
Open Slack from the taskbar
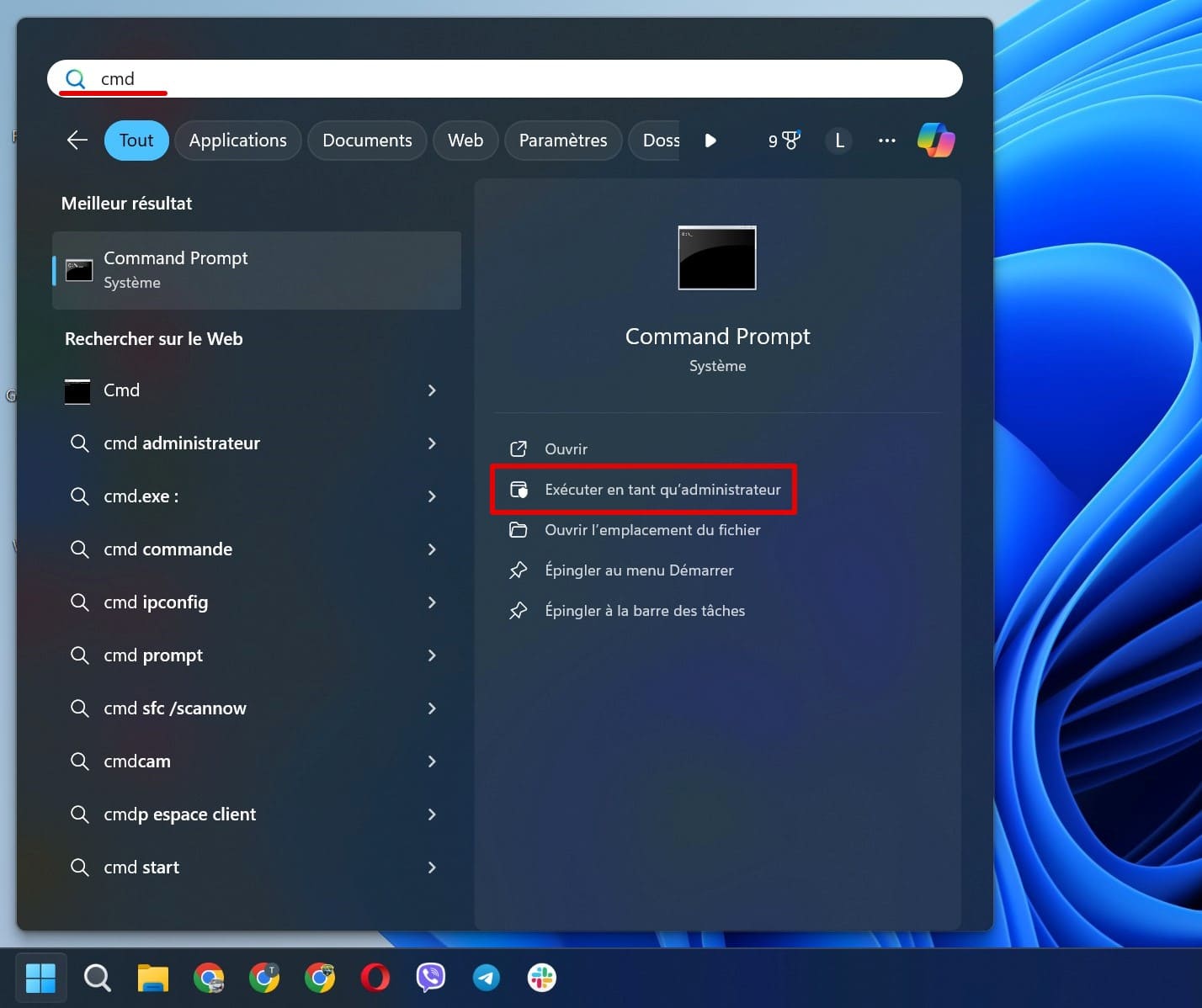click(x=542, y=978)
